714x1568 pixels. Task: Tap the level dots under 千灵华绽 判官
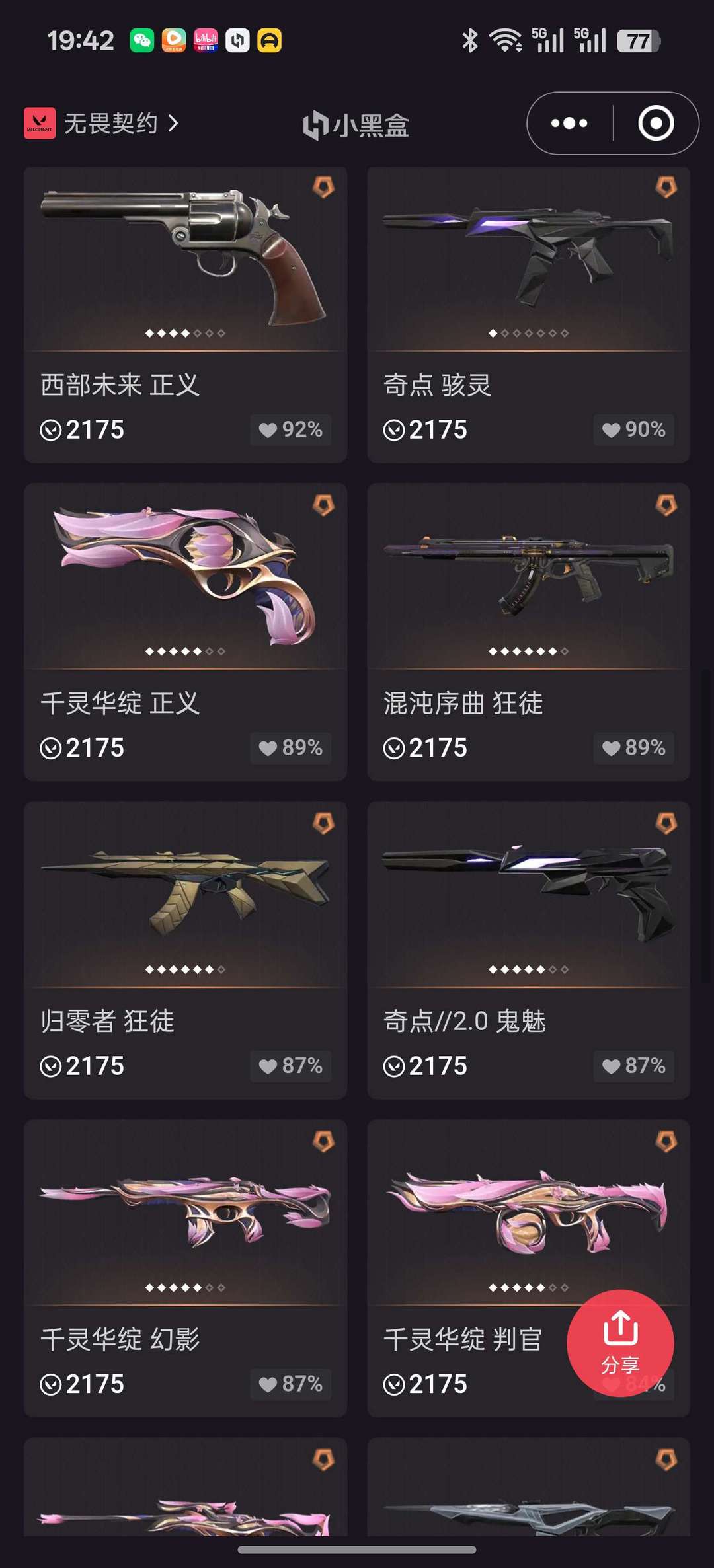click(x=528, y=1287)
